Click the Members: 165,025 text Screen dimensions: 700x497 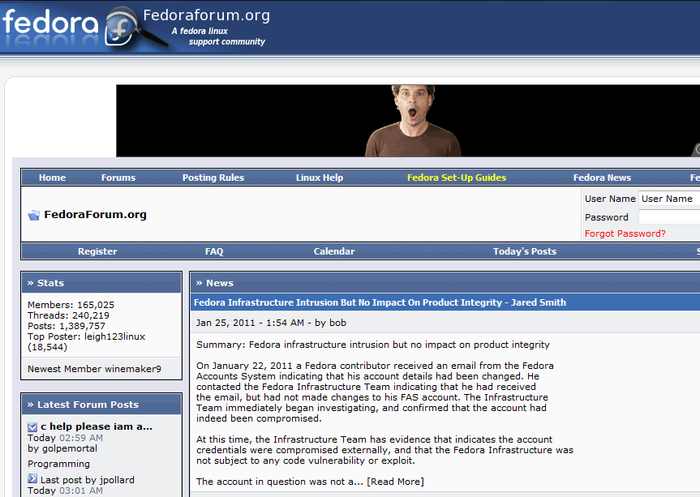[71, 305]
